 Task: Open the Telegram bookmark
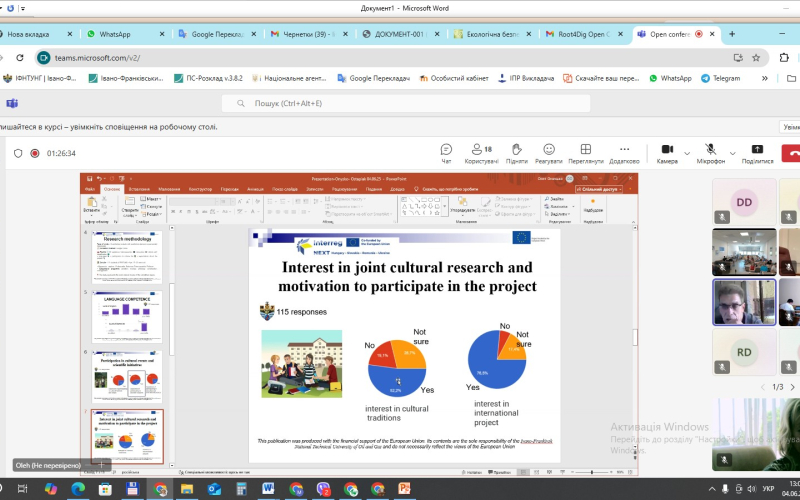tap(720, 78)
